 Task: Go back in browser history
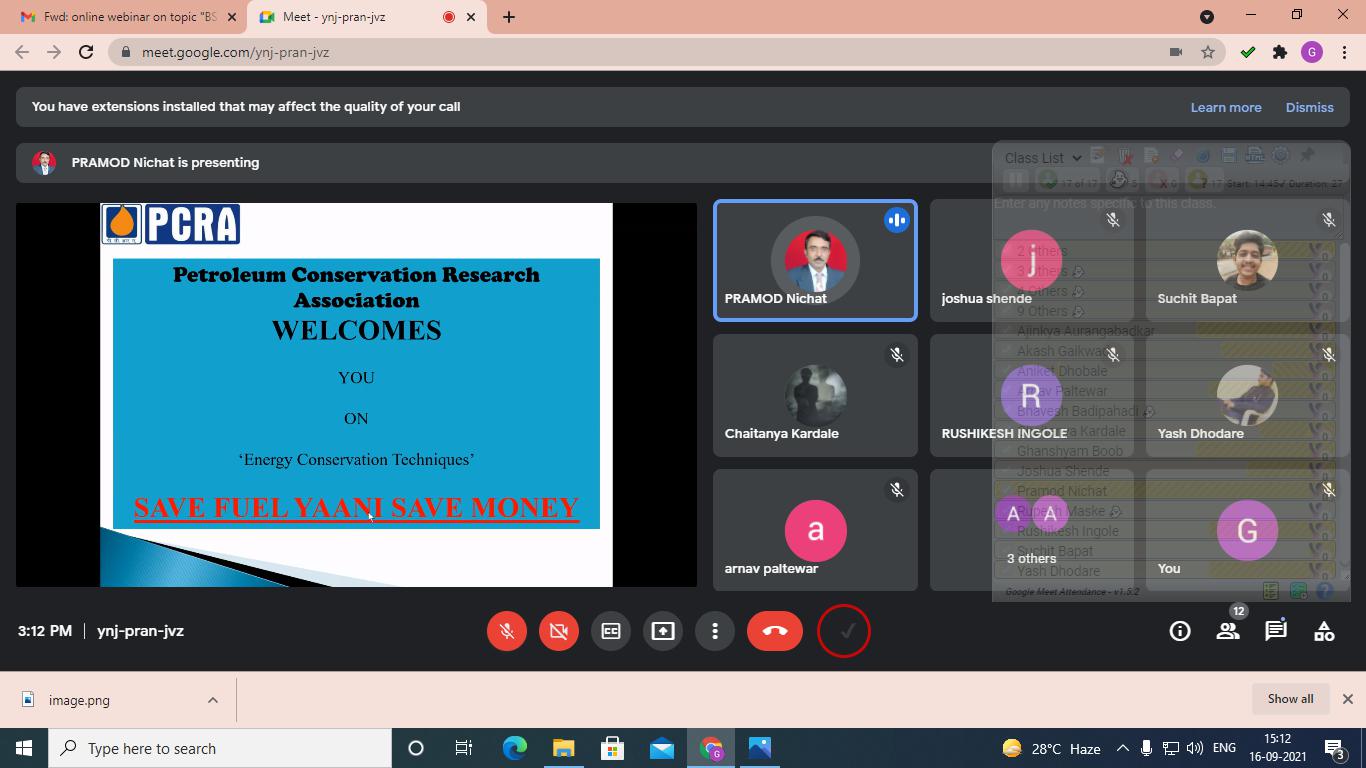coord(22,52)
